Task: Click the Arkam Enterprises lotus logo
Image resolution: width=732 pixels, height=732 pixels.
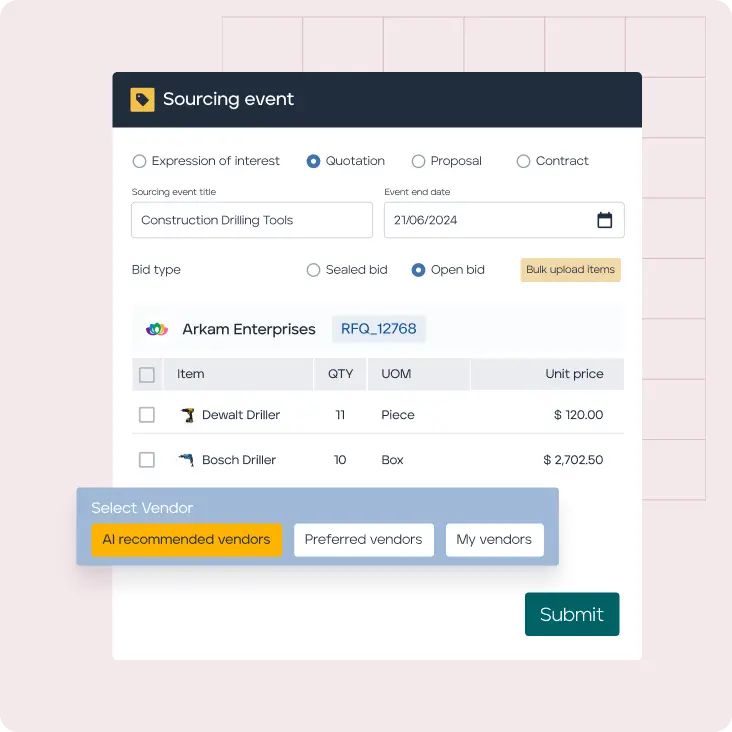Action: 157,329
